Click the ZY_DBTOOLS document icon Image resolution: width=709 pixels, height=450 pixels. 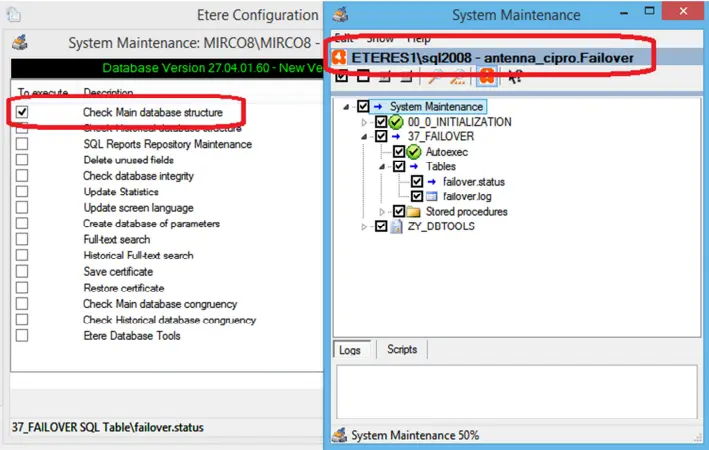397,227
